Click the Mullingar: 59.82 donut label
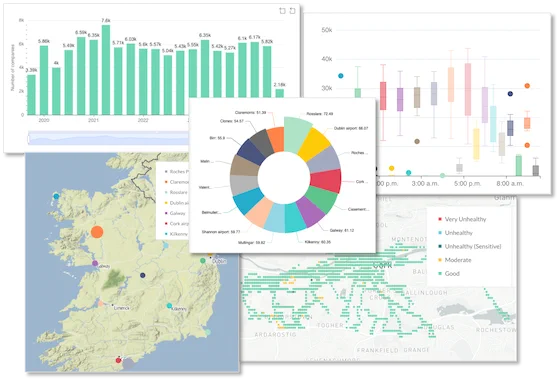The height and width of the screenshot is (380, 560). point(251,242)
